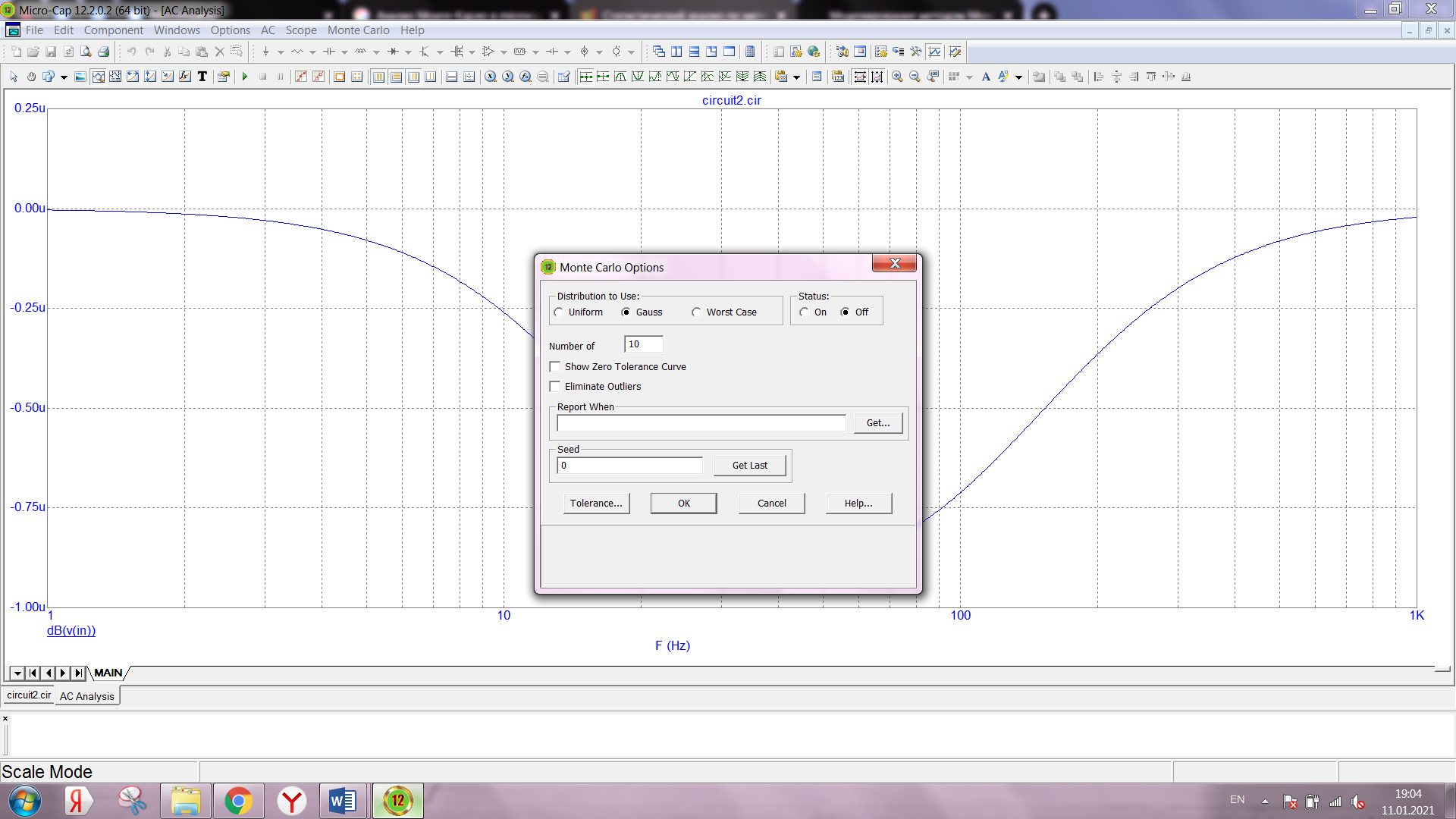The image size is (1456, 819).
Task: Click the Zoom In magnifier icon
Action: click(897, 77)
